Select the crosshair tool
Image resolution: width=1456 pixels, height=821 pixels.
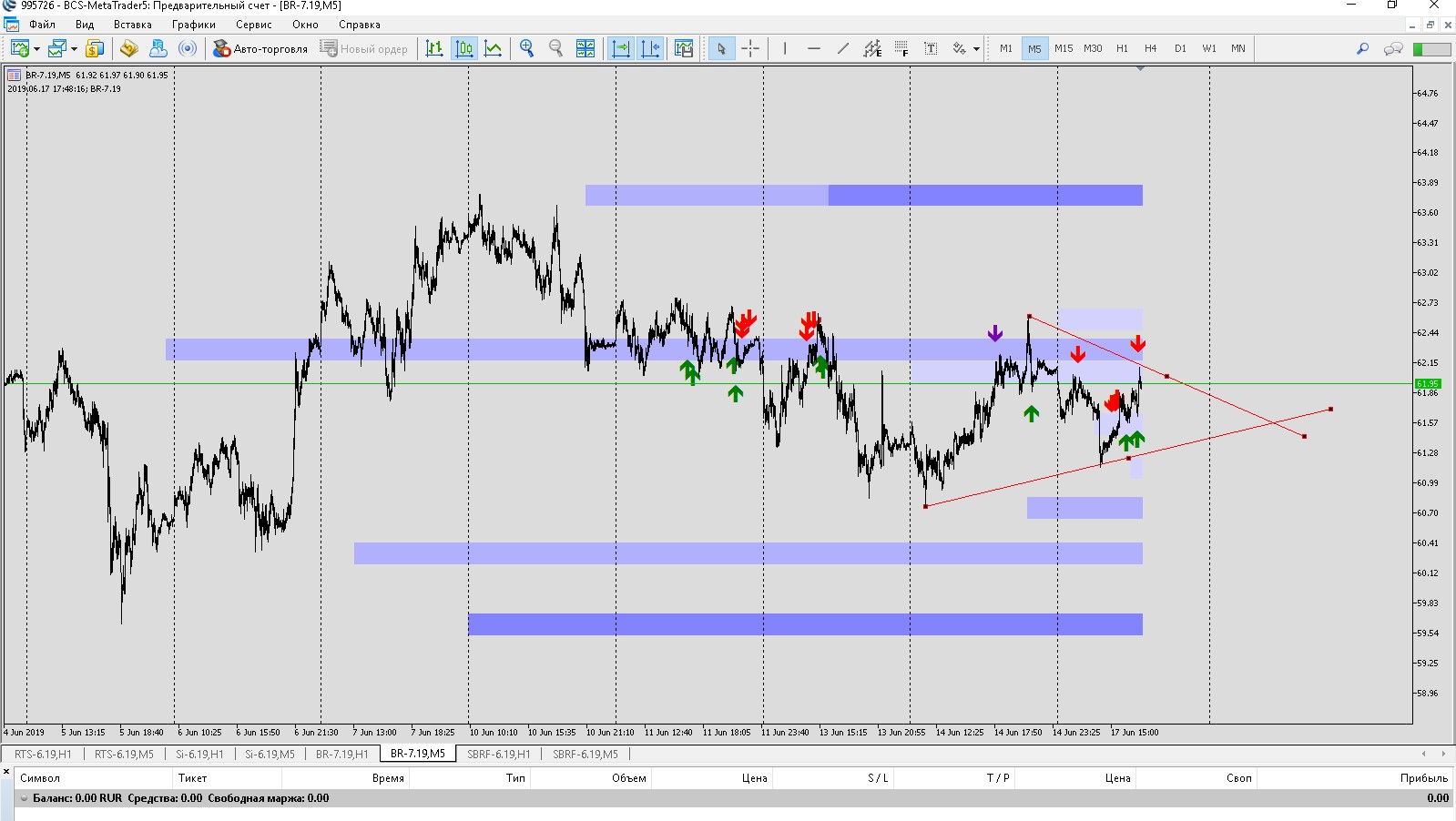[750, 48]
